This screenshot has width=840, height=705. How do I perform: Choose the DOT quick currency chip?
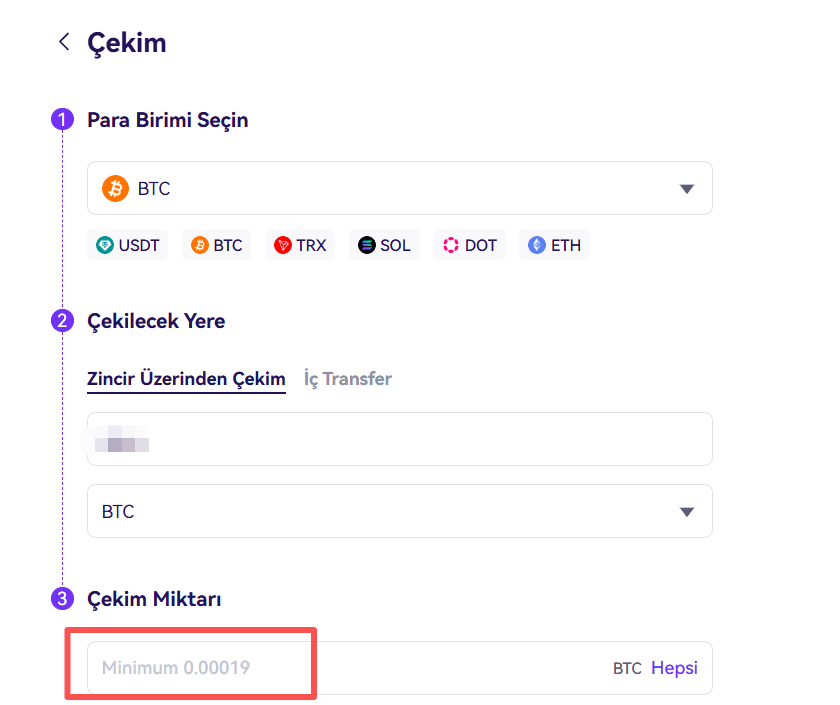pos(469,245)
